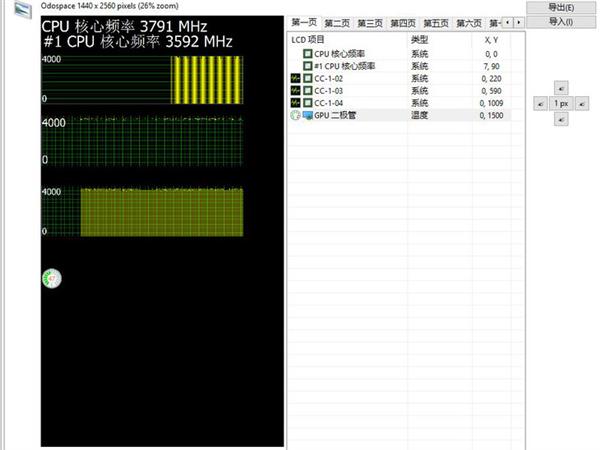Click the graph icon beside CC-1-03
600x450 pixels.
(x=295, y=90)
